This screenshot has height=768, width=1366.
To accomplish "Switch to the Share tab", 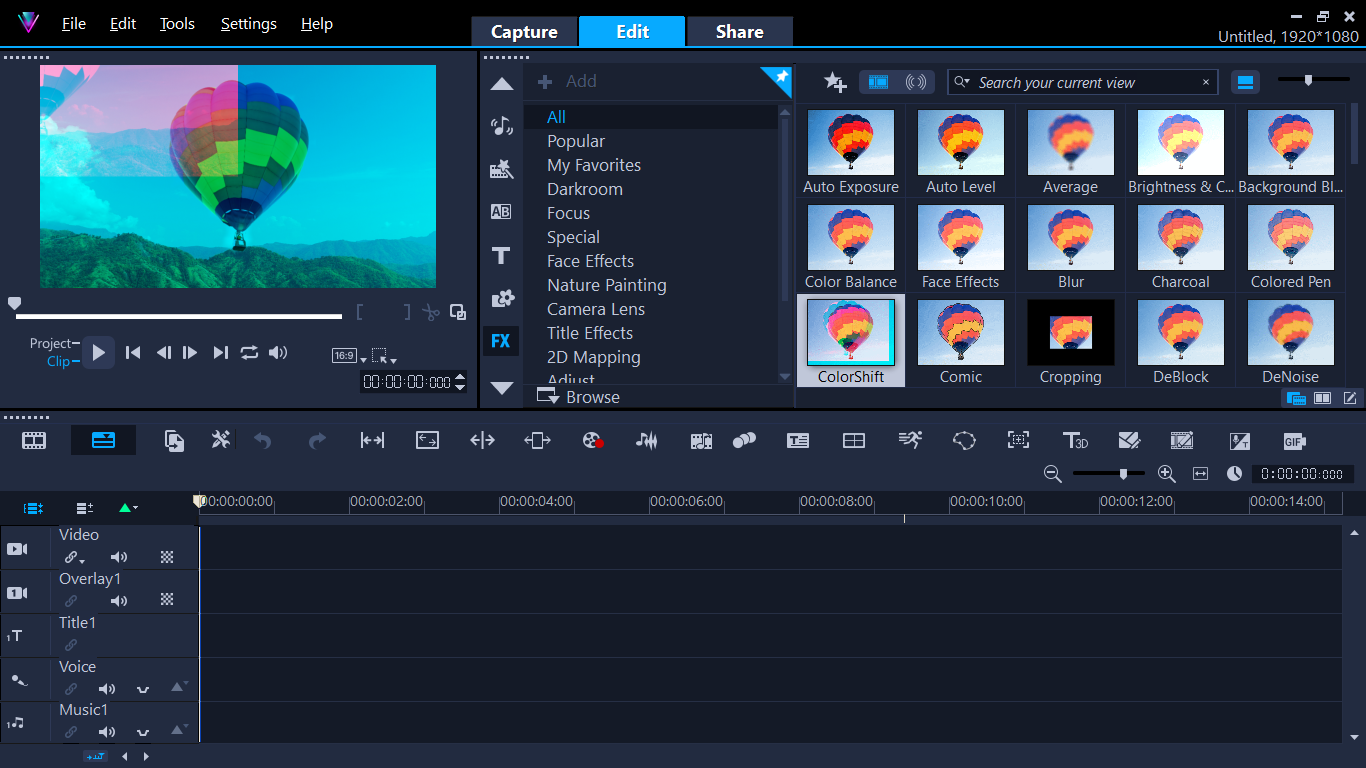I will tap(739, 32).
